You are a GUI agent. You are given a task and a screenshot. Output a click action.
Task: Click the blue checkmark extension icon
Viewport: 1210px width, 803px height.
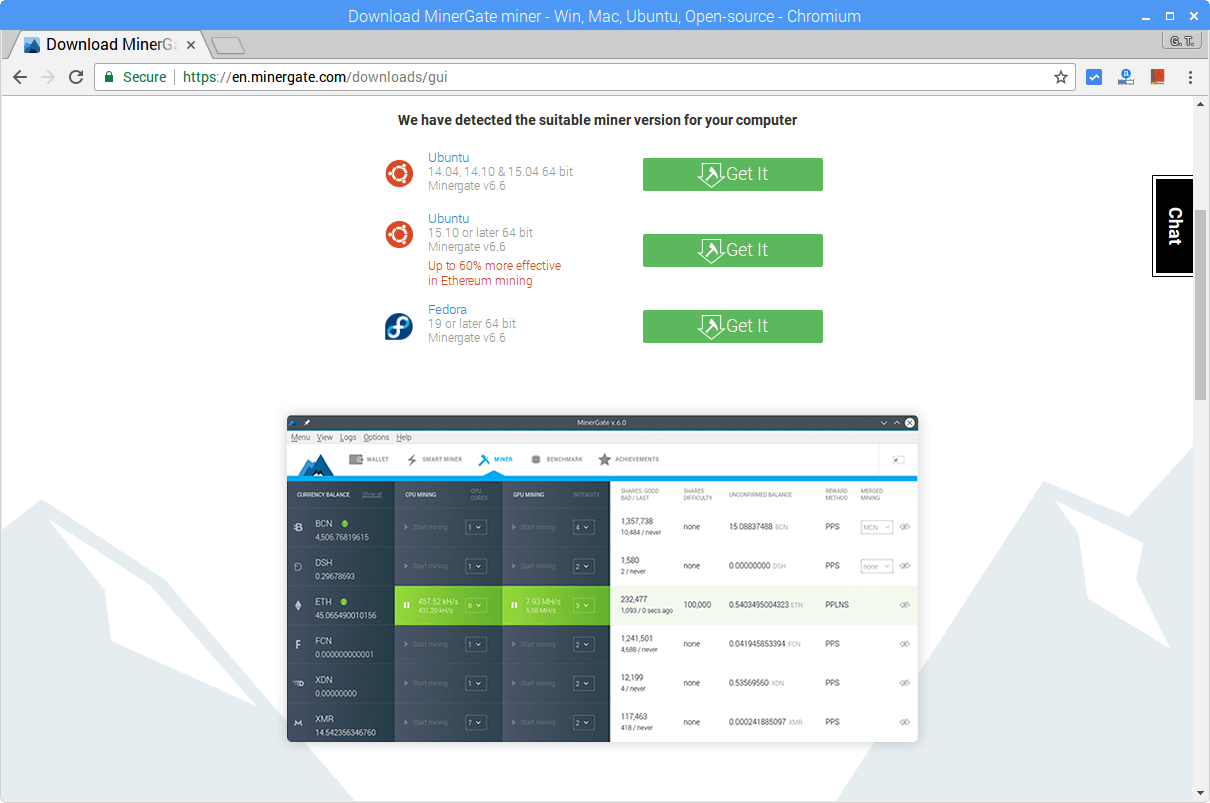point(1094,77)
